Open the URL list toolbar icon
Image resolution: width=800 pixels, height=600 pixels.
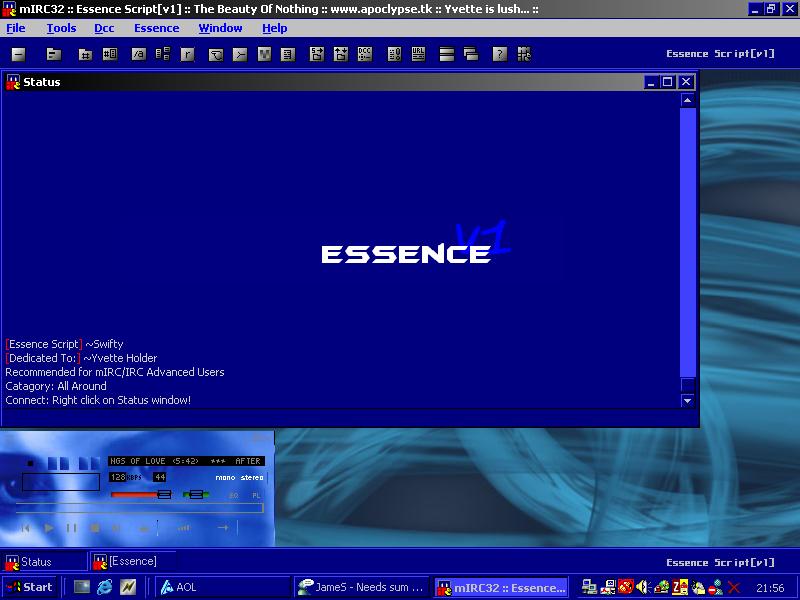pyautogui.click(x=419, y=54)
